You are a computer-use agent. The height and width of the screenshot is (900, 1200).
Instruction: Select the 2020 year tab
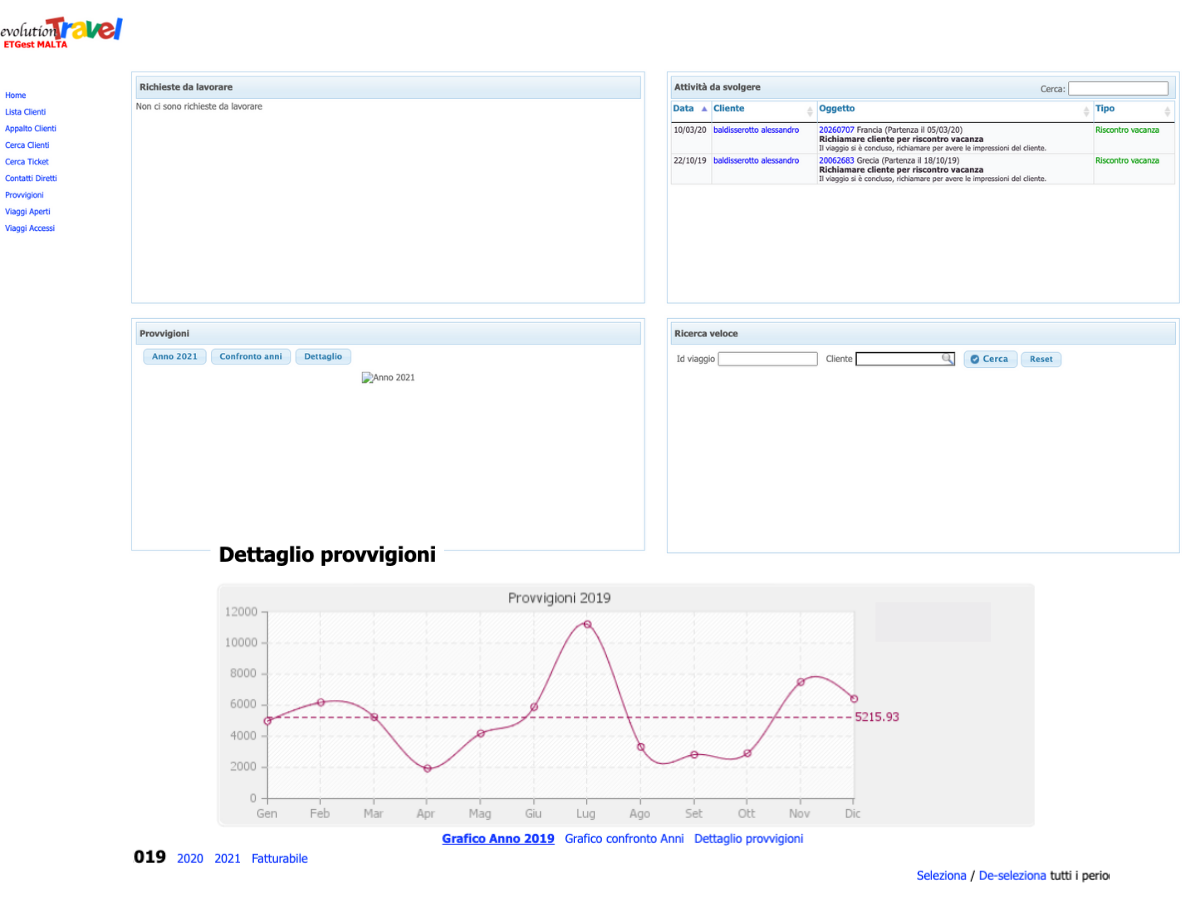[190, 859]
